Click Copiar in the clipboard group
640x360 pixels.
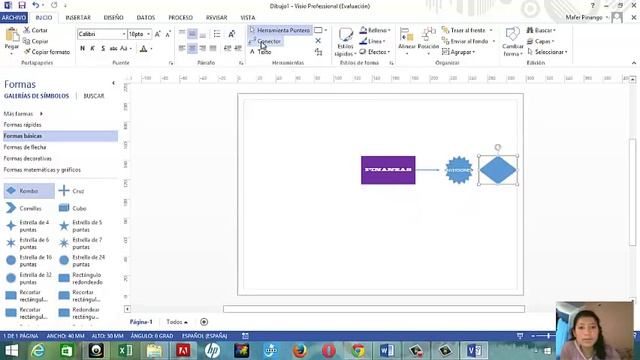(36, 41)
